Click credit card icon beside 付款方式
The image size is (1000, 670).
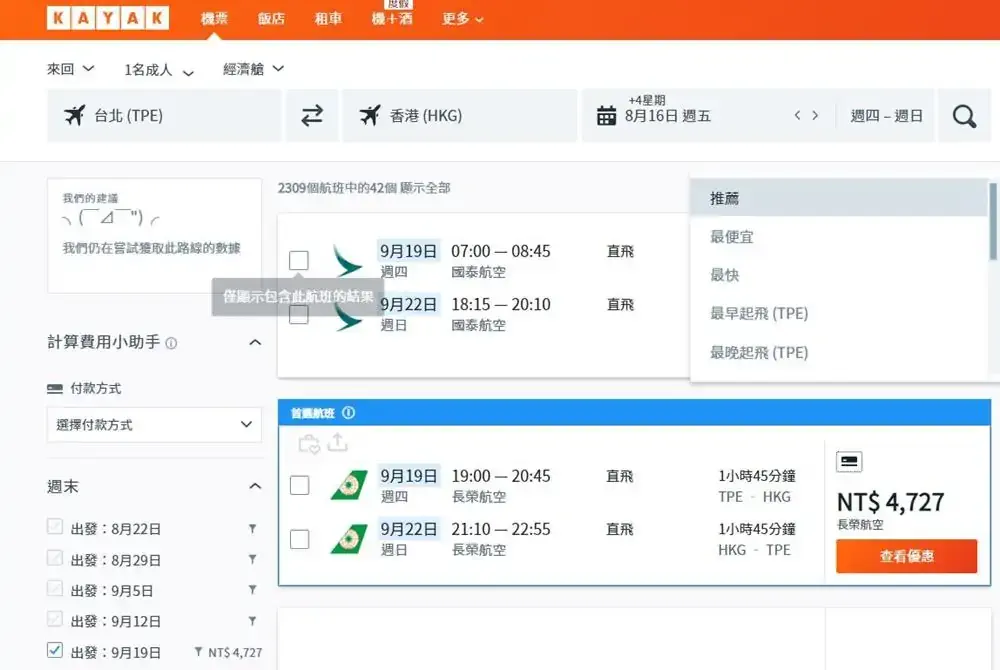pyautogui.click(x=55, y=388)
